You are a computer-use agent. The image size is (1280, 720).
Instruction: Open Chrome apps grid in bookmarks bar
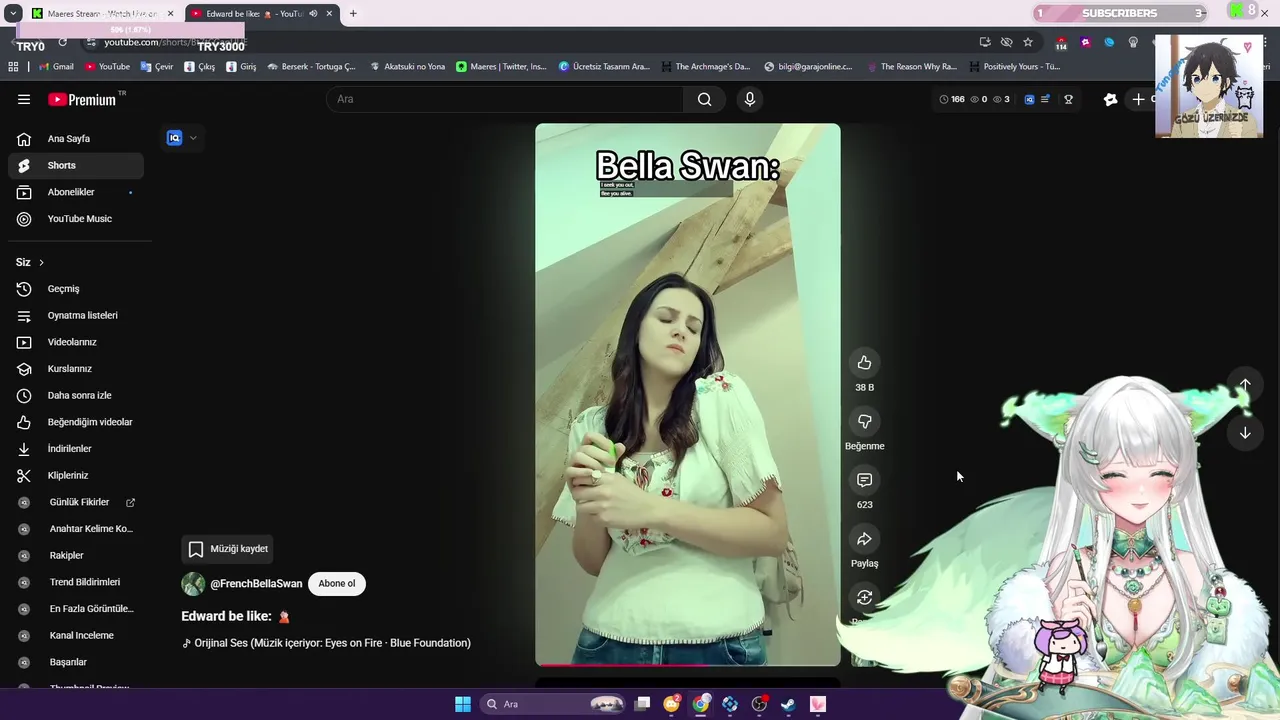click(x=13, y=67)
